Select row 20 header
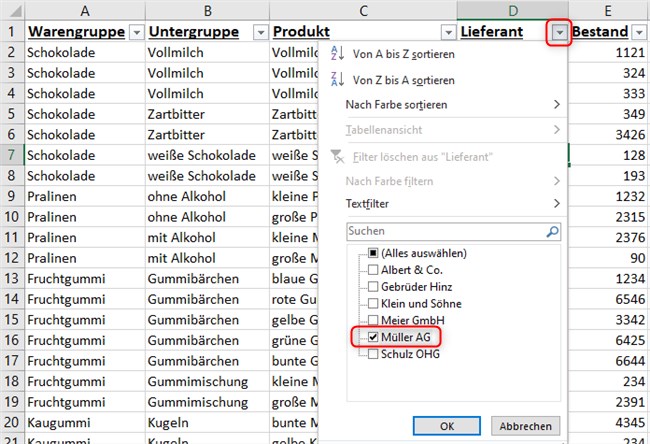Viewport: 650px width, 444px height. [12, 422]
